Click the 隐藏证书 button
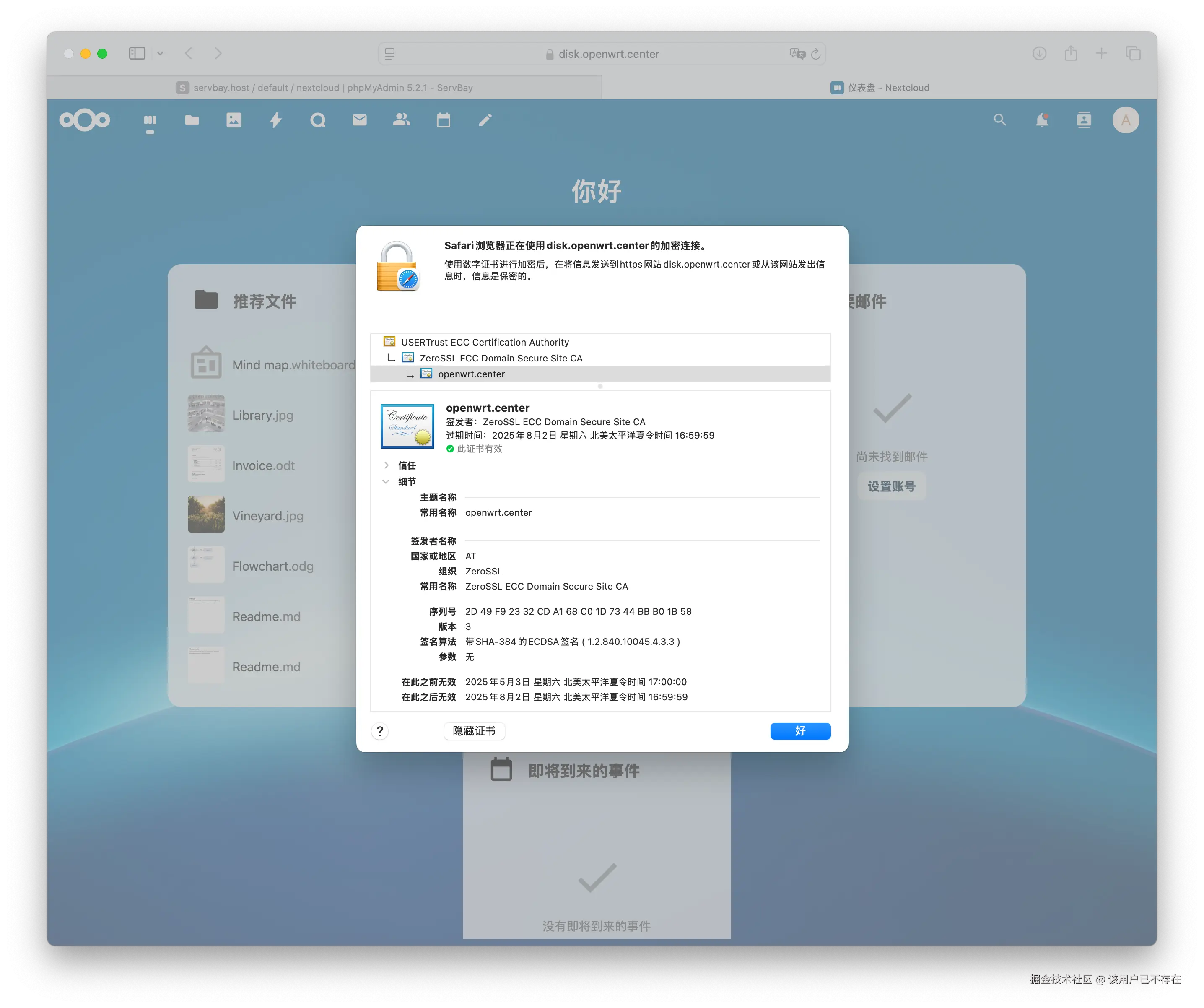 click(x=474, y=731)
